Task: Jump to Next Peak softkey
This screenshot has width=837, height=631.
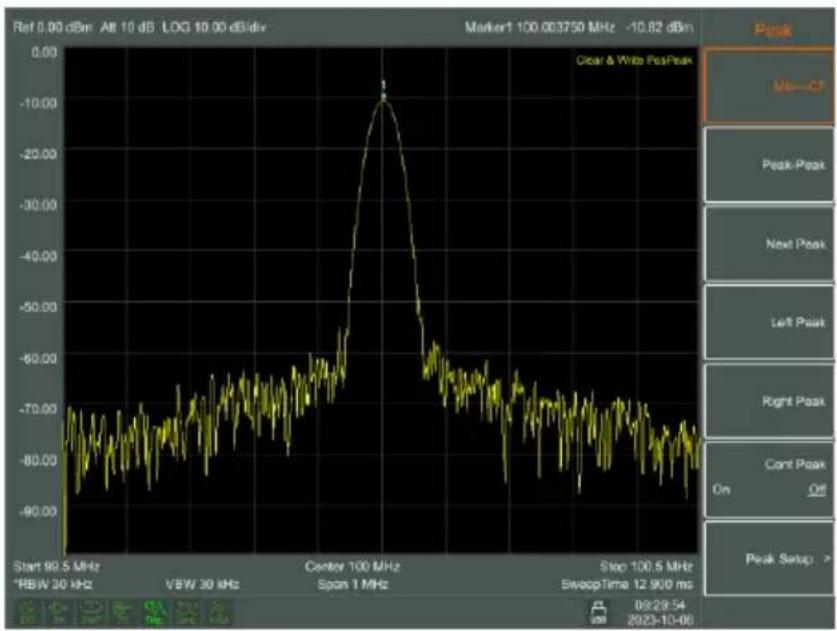Action: 769,243
